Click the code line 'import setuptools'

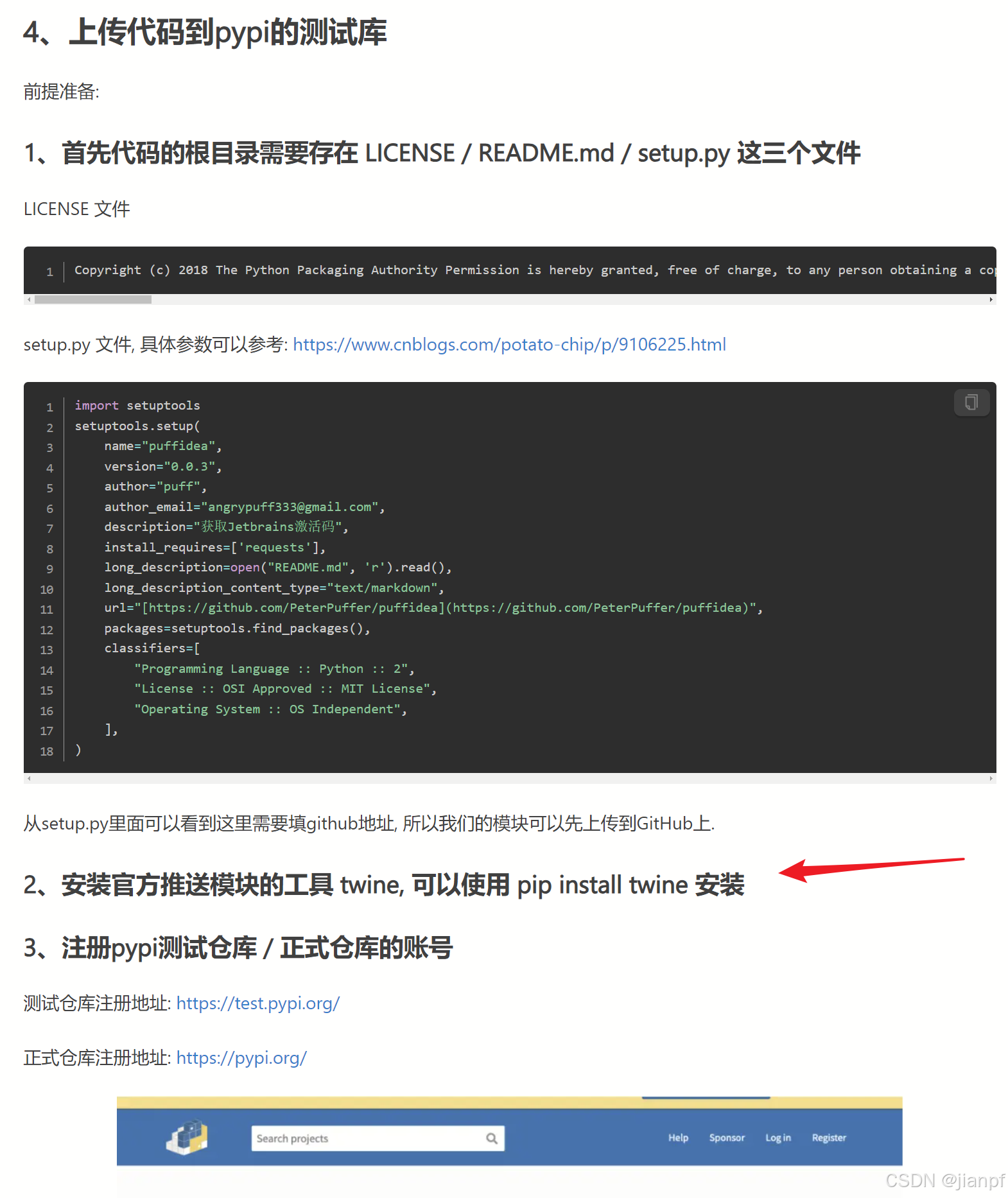tap(137, 406)
